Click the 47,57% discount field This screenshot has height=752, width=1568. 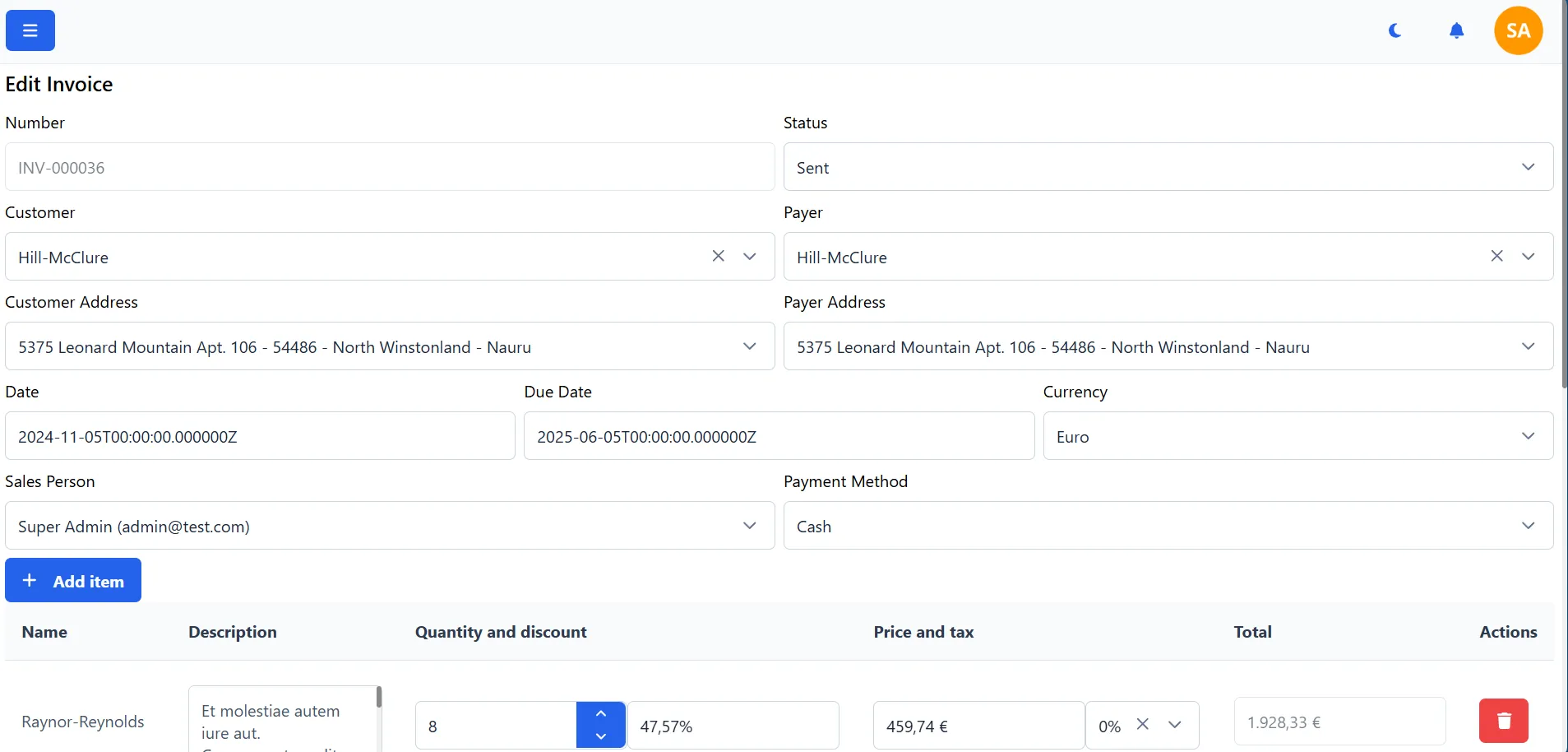click(732, 725)
